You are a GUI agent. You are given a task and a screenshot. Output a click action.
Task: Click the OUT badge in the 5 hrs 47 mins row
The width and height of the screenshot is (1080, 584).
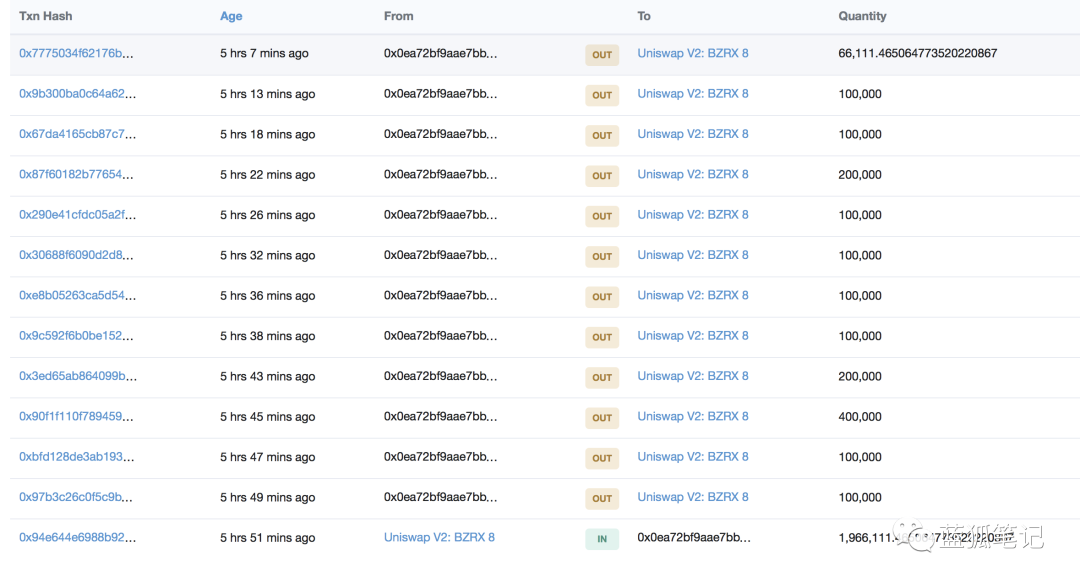point(602,457)
